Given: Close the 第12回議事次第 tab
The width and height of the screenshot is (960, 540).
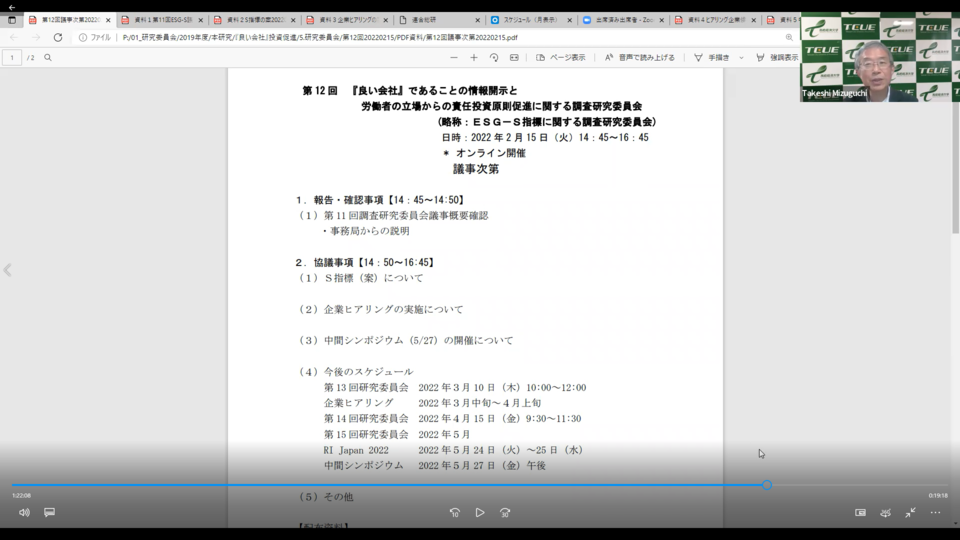Looking at the screenshot, I should (x=108, y=20).
